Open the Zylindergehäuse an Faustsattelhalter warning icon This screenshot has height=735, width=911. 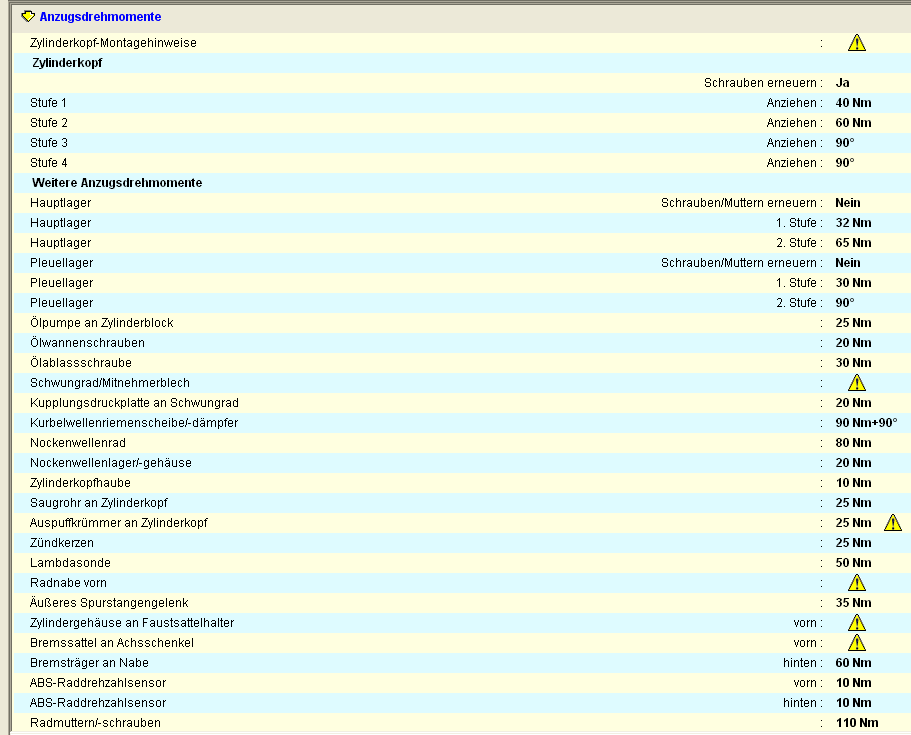(856, 623)
